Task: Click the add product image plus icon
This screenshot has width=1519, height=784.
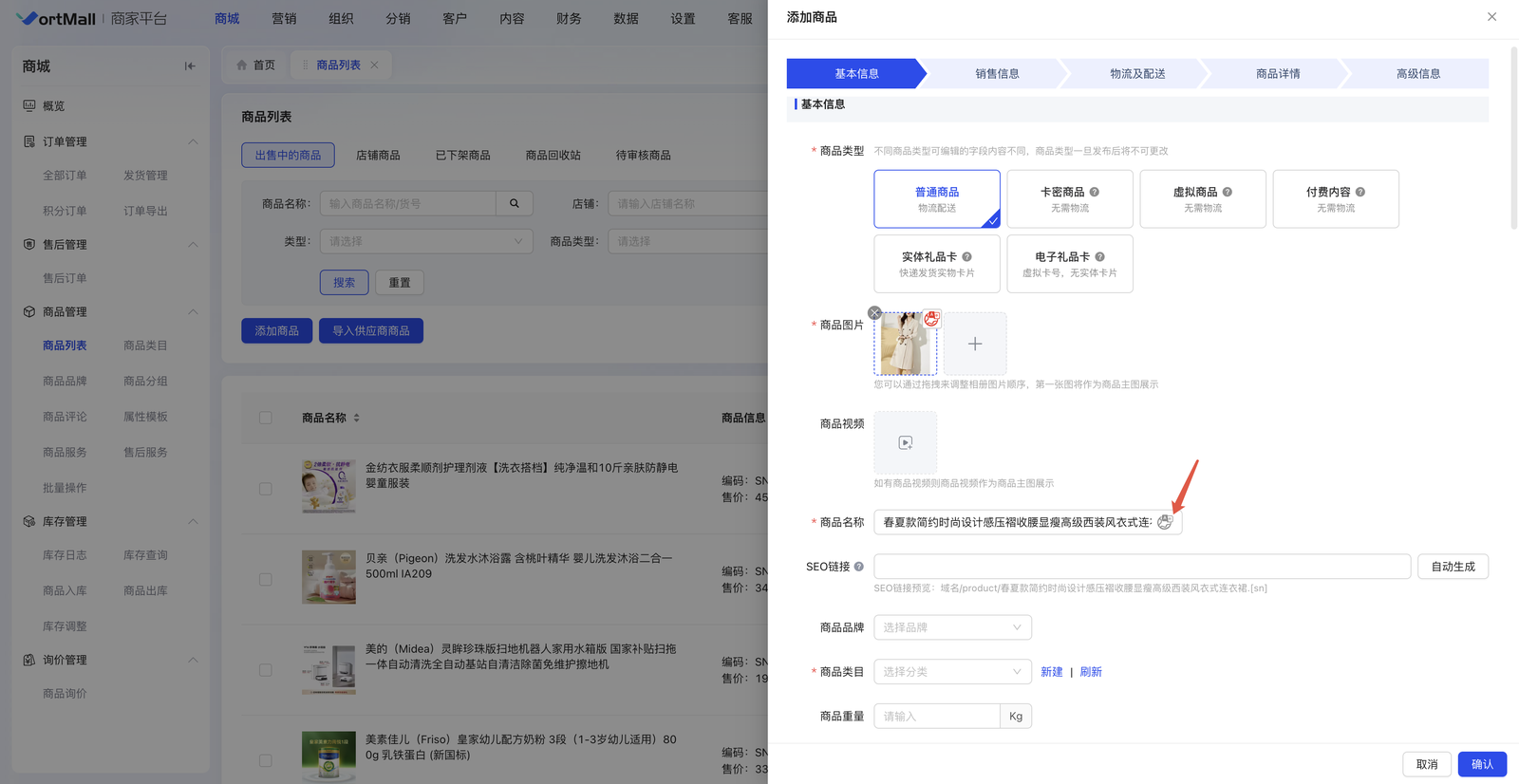Action: [x=974, y=344]
